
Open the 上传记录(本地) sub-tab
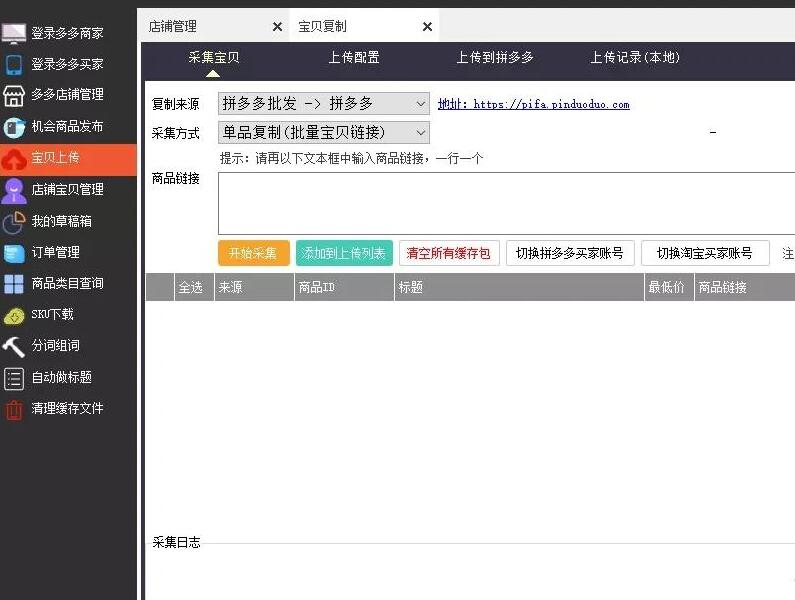(635, 58)
